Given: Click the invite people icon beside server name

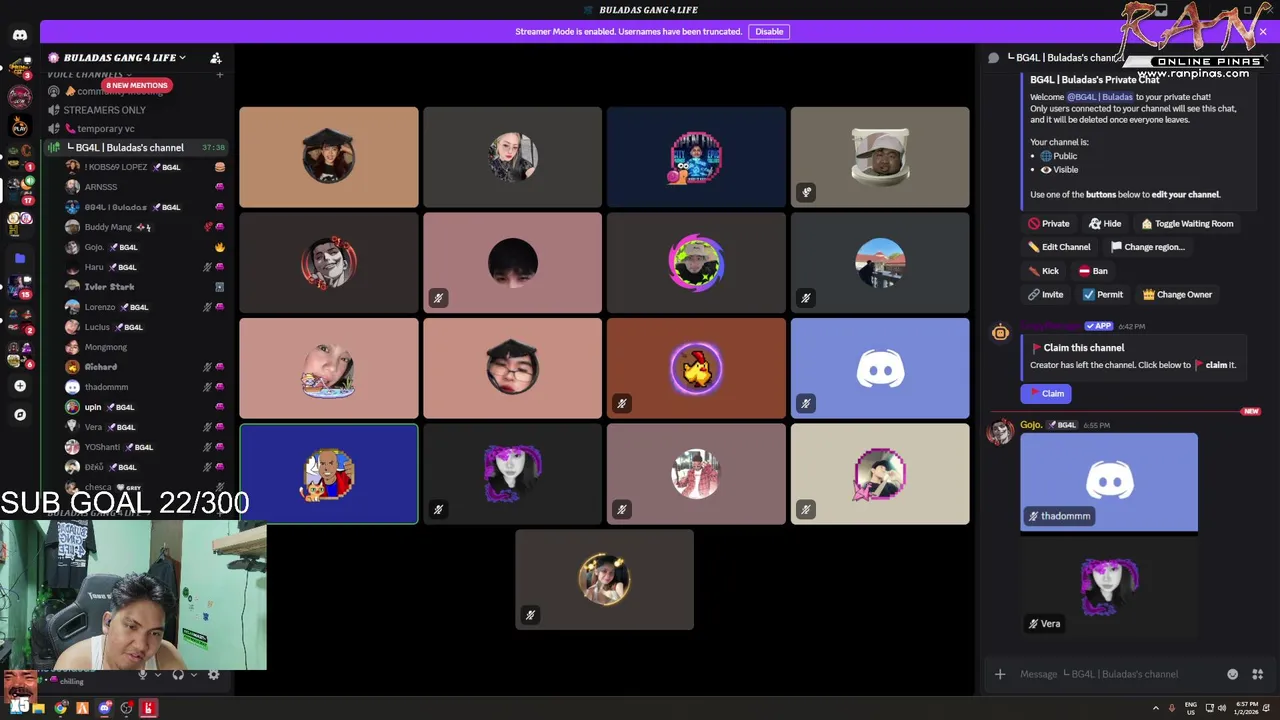Looking at the screenshot, I should point(216,58).
